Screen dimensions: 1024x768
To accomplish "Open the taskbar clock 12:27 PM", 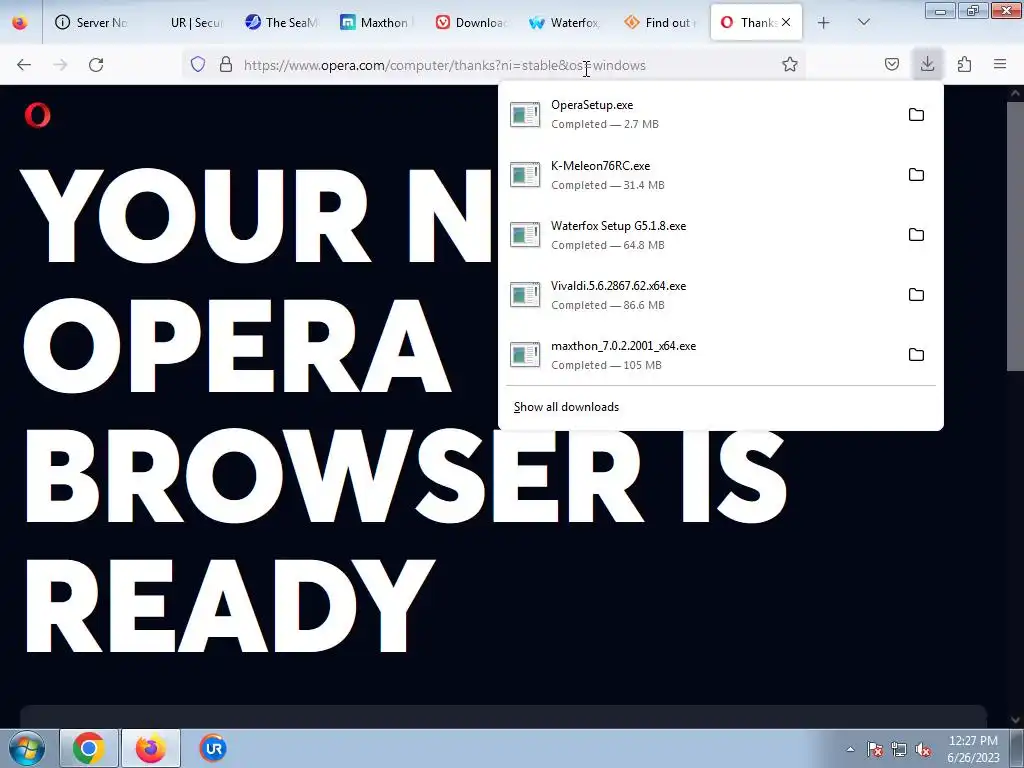I will (973, 749).
